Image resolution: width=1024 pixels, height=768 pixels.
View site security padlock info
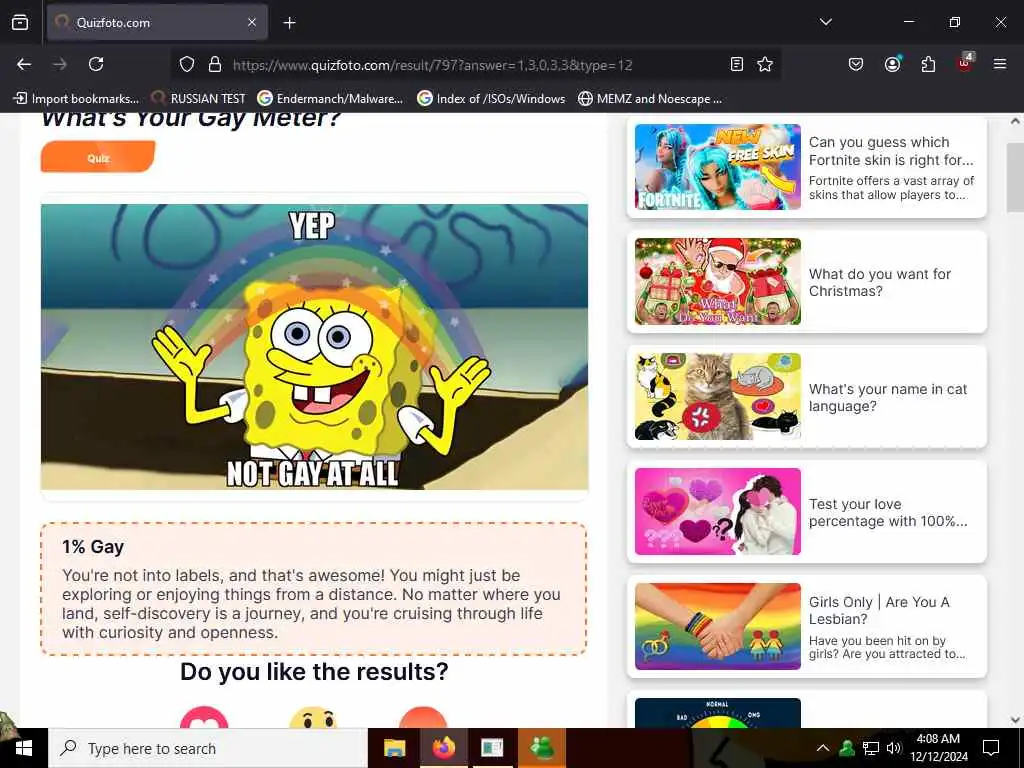[x=214, y=64]
